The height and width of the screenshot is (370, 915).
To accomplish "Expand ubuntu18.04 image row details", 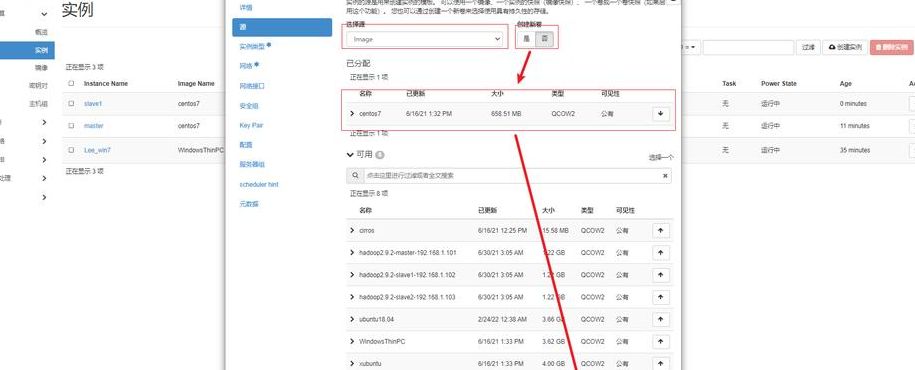I will tap(352, 319).
